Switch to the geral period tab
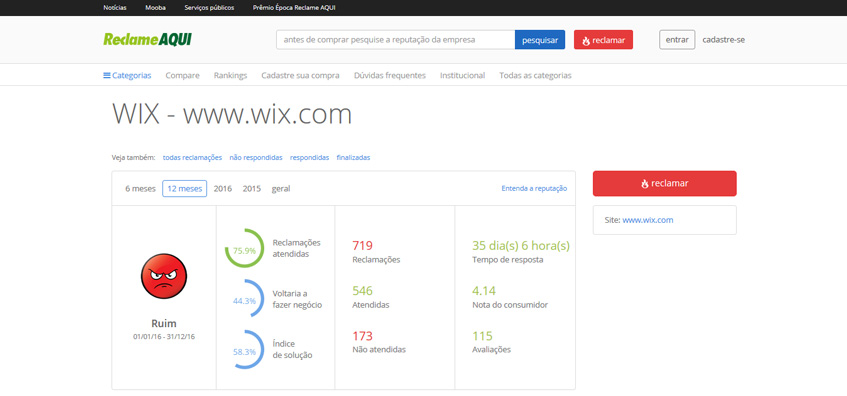 coord(281,189)
